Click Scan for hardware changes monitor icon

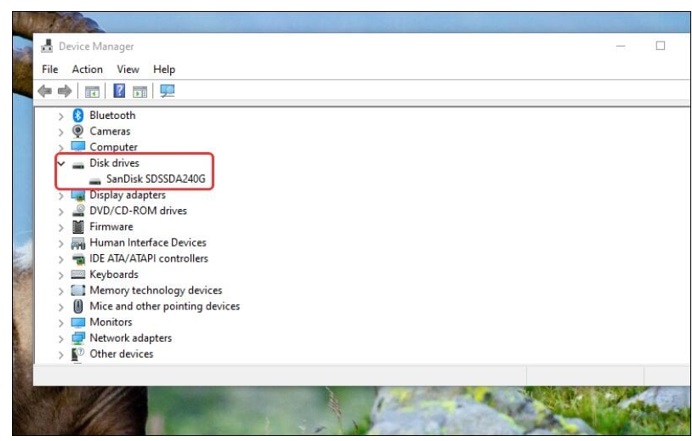(167, 91)
